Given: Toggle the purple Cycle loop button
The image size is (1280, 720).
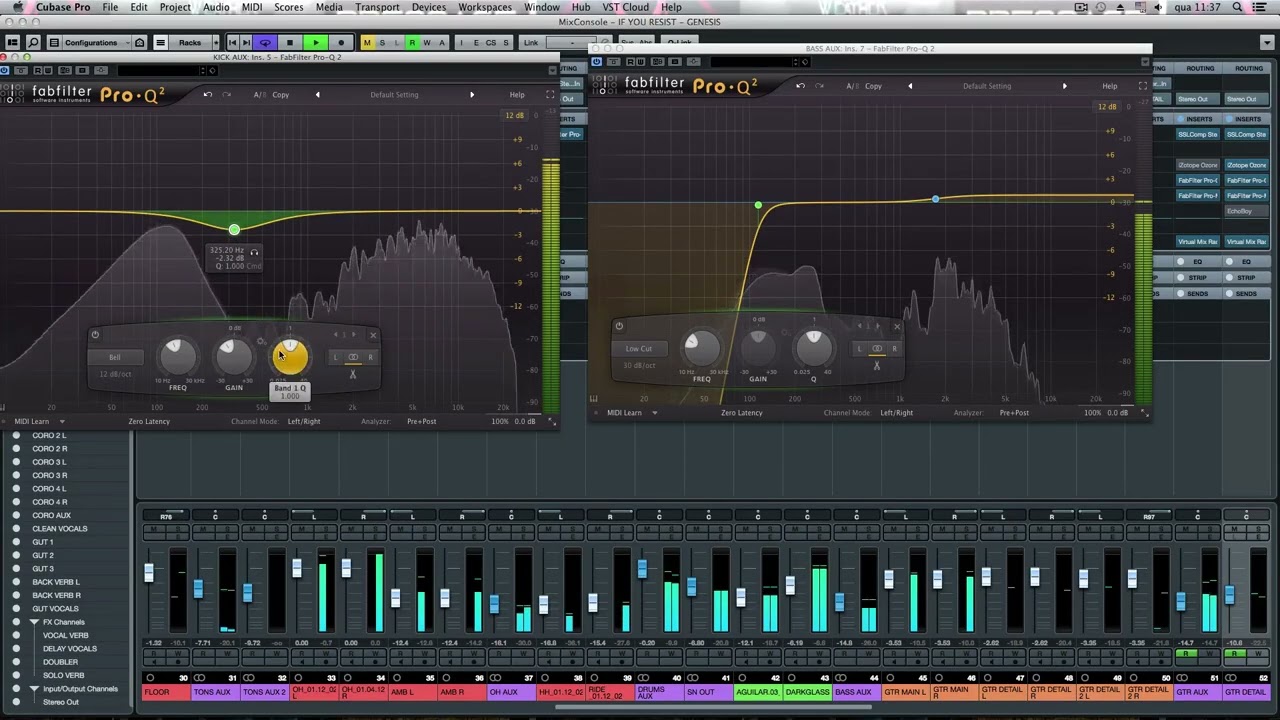Looking at the screenshot, I should click(x=265, y=43).
